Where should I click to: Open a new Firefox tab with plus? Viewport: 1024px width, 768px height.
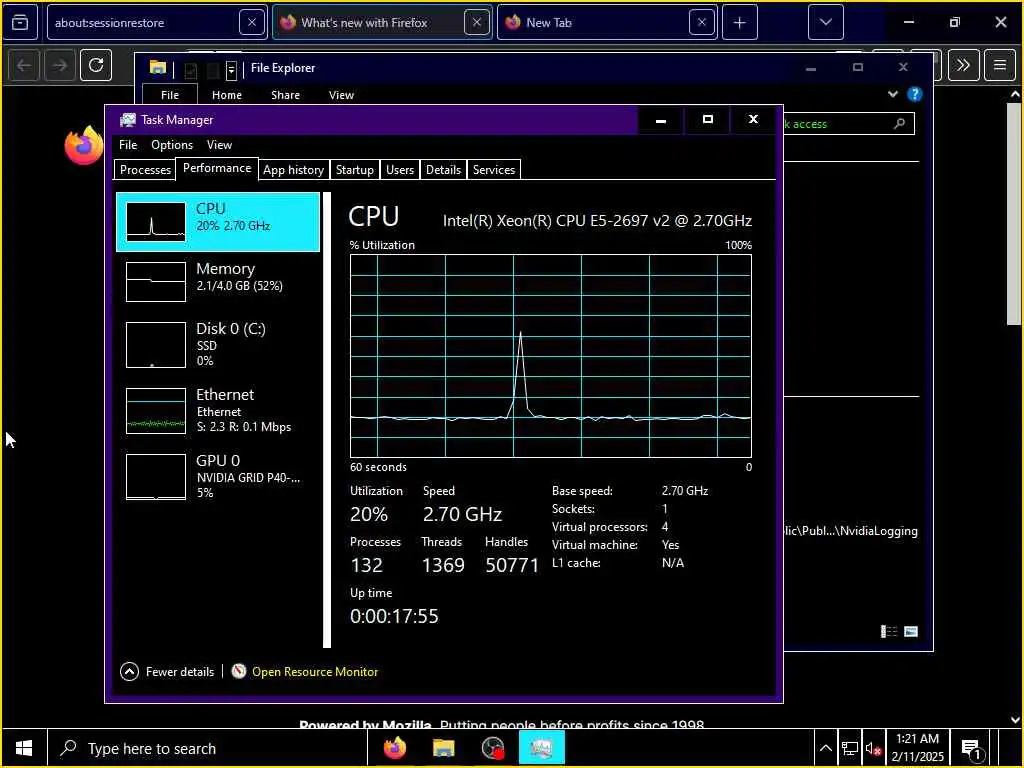pos(739,23)
